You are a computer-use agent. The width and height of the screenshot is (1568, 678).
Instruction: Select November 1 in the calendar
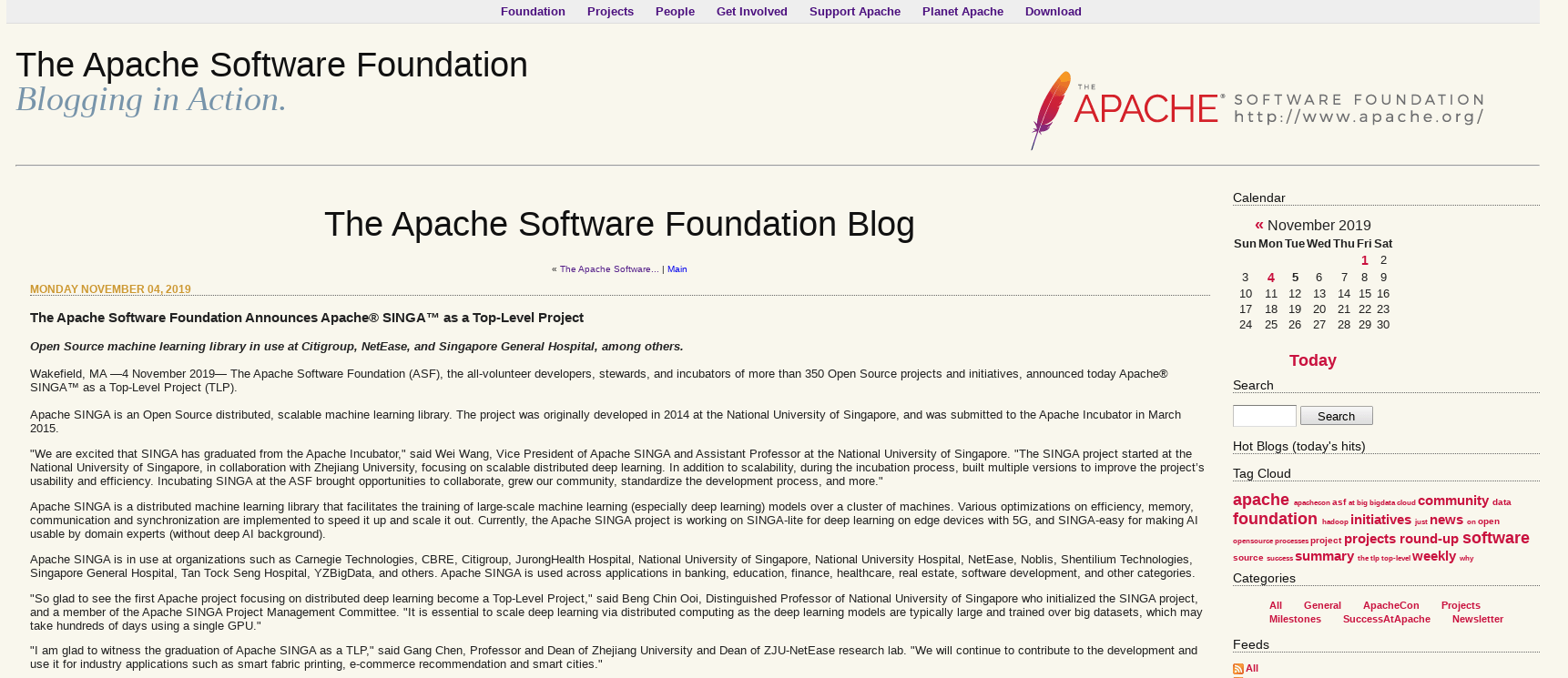click(1364, 260)
